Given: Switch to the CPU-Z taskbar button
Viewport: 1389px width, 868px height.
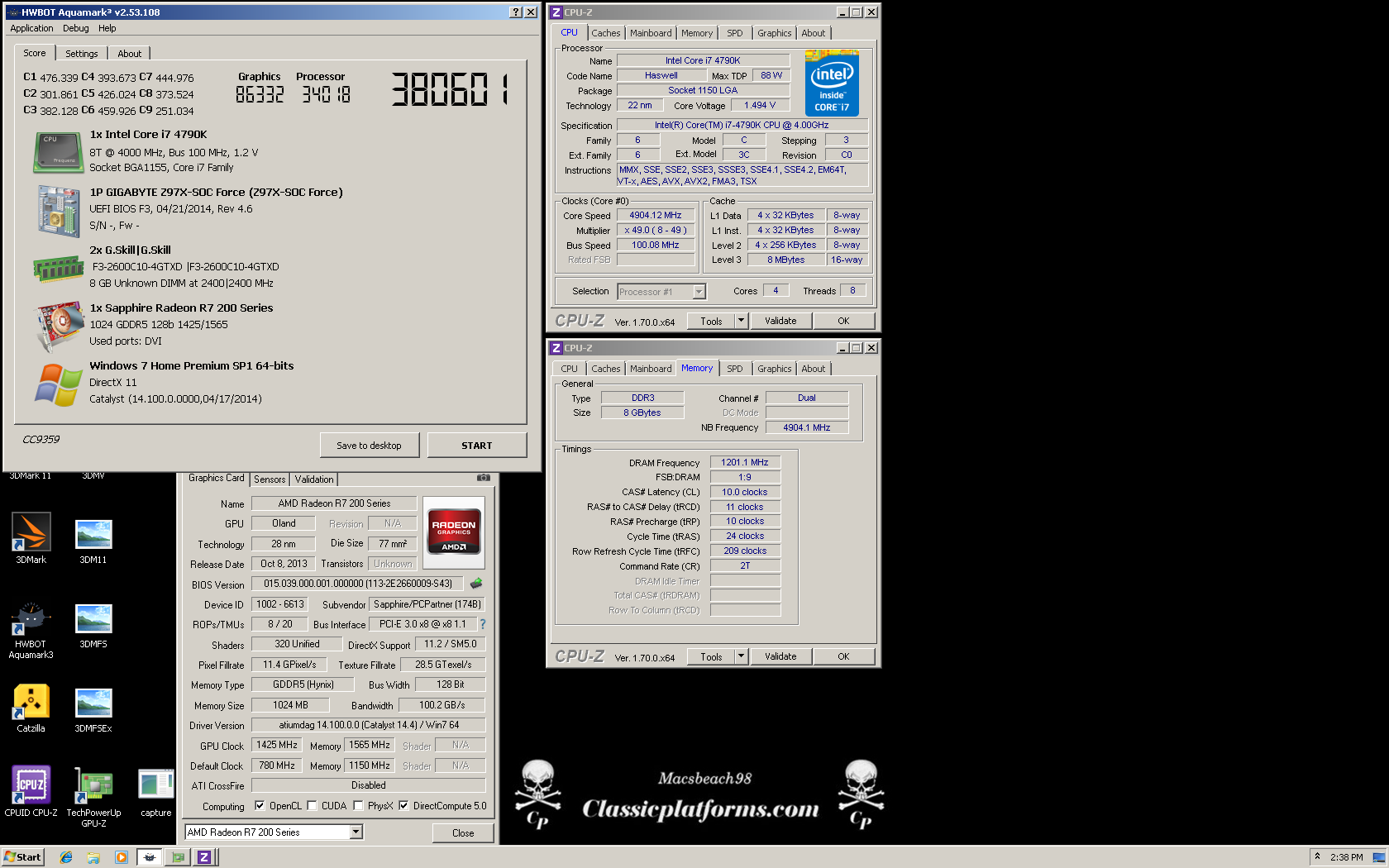Looking at the screenshot, I should pyautogui.click(x=204, y=857).
